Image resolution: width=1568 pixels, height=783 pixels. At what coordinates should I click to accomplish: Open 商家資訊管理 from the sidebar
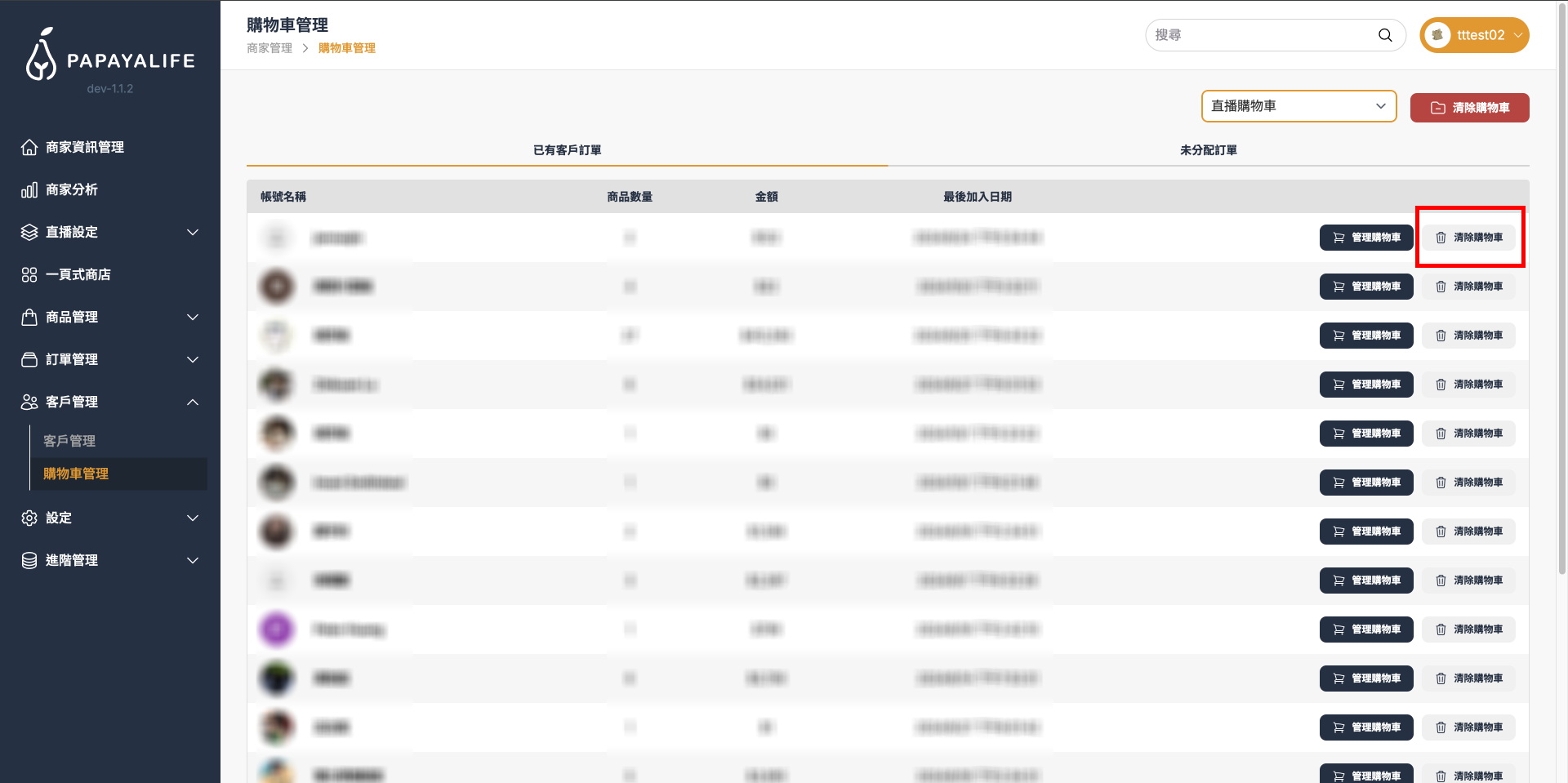pyautogui.click(x=85, y=147)
